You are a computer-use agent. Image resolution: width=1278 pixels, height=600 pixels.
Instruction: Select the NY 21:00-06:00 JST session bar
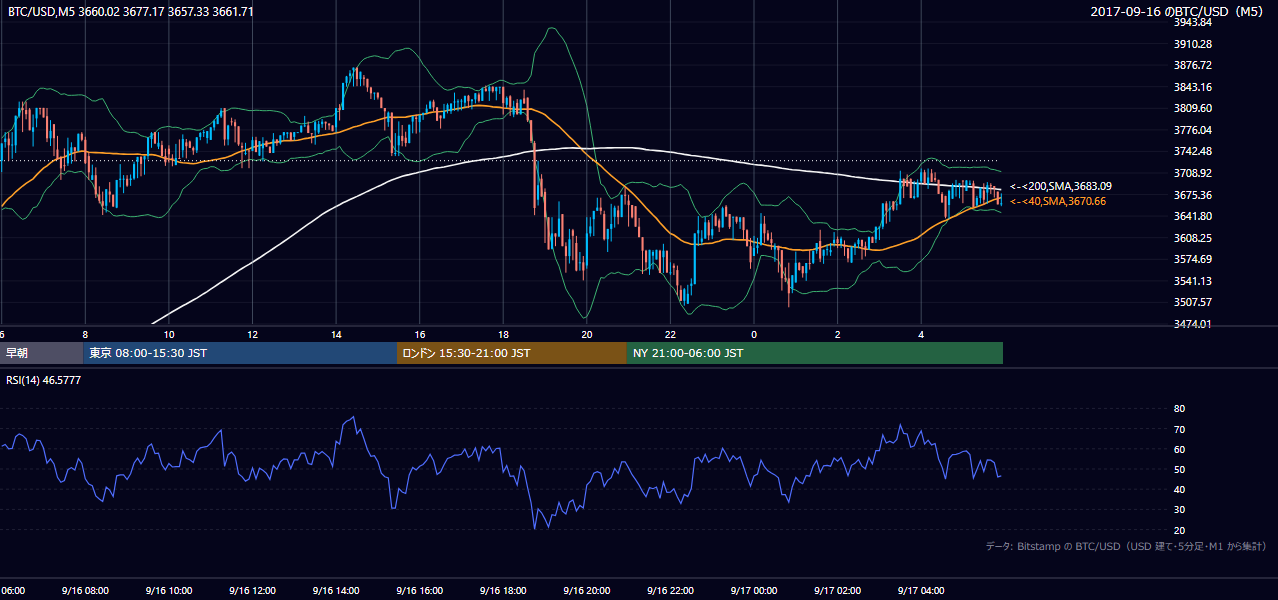(x=815, y=353)
